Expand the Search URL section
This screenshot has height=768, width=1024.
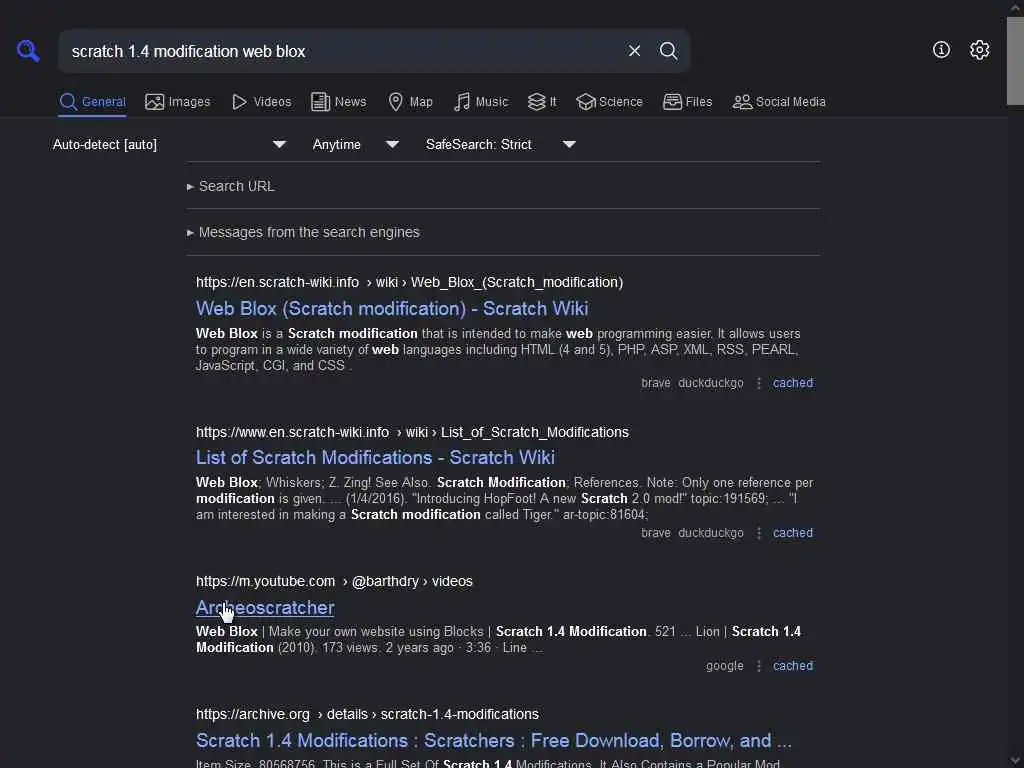pyautogui.click(x=231, y=186)
